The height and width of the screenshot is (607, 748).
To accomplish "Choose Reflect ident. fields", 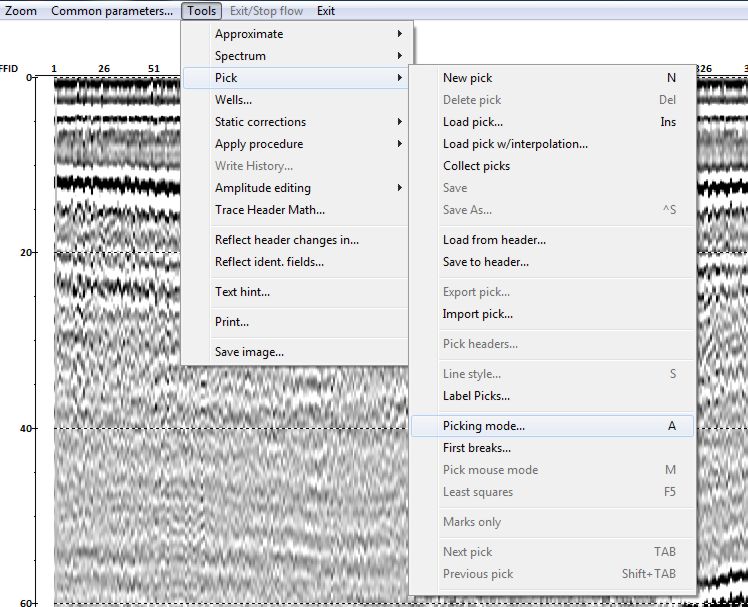I will click(295, 262).
